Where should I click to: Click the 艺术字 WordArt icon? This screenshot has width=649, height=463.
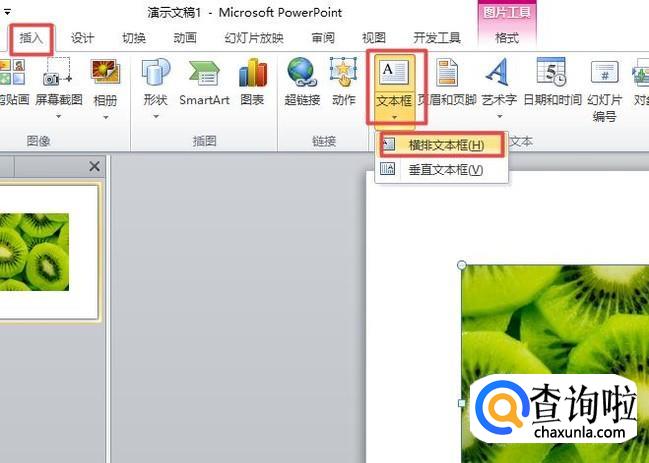click(498, 72)
